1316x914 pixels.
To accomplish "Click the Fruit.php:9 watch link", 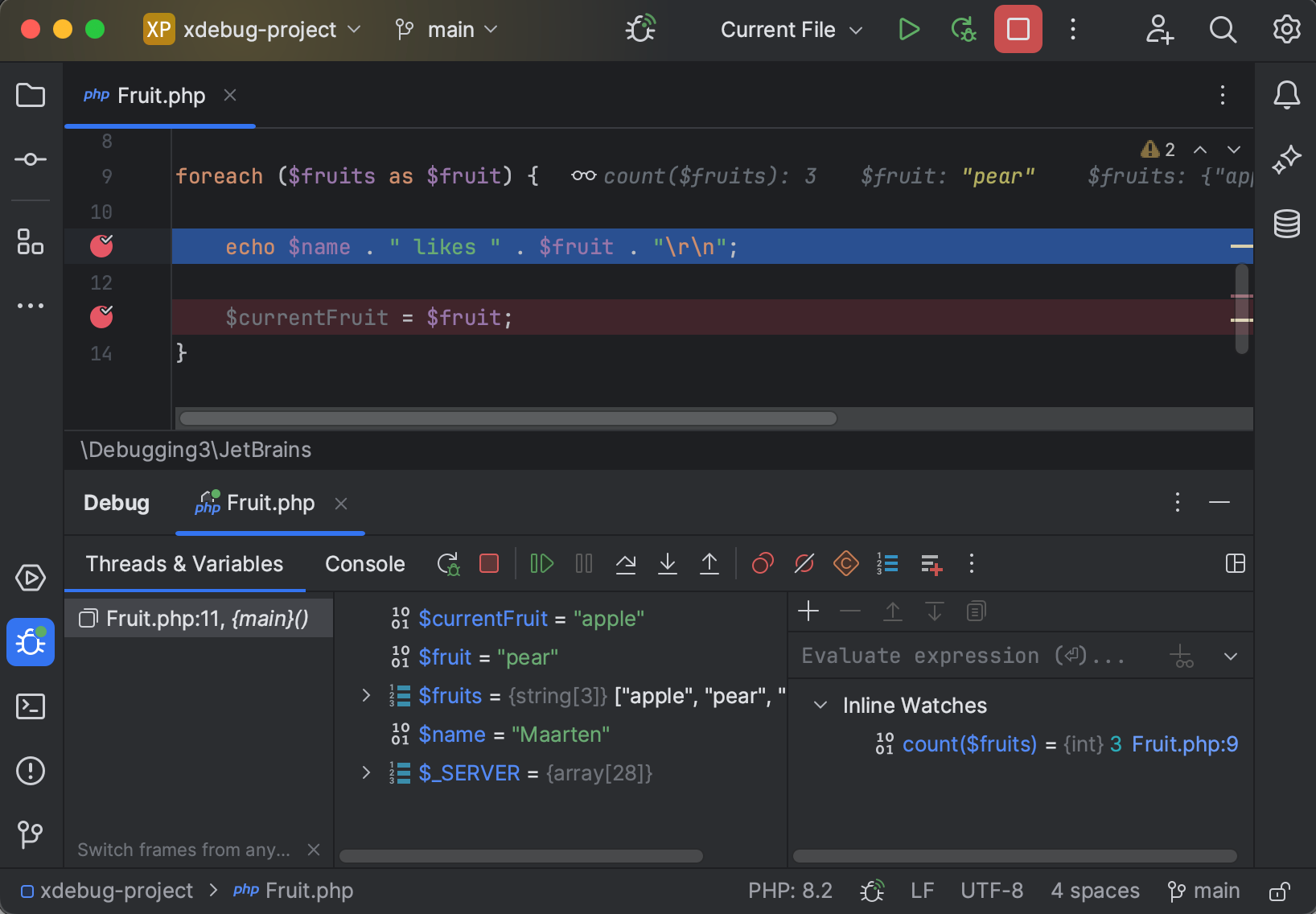I will point(1184,744).
